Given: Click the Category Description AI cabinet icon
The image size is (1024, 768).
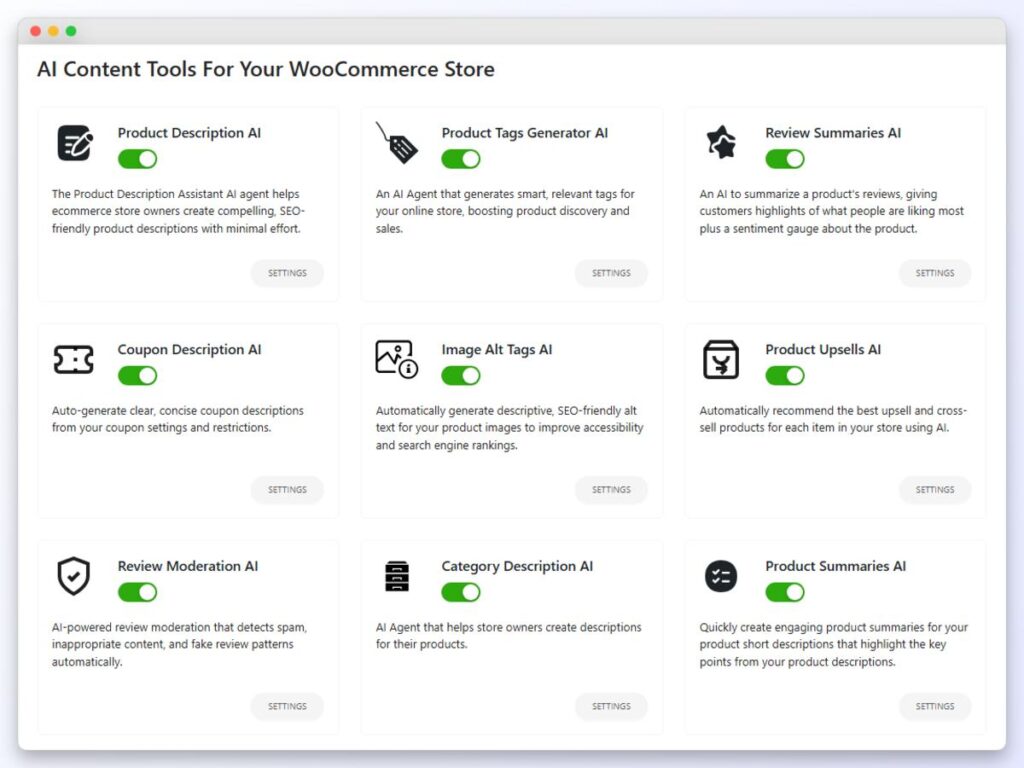Looking at the screenshot, I should [397, 576].
